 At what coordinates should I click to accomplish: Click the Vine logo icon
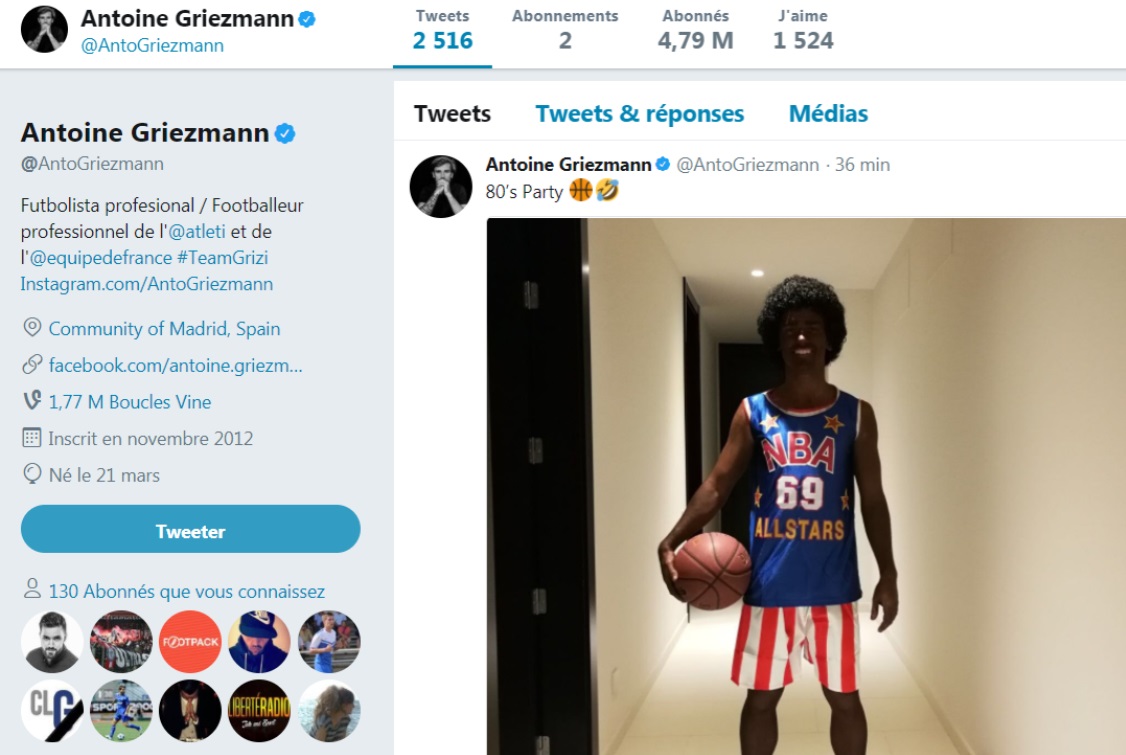[32, 401]
